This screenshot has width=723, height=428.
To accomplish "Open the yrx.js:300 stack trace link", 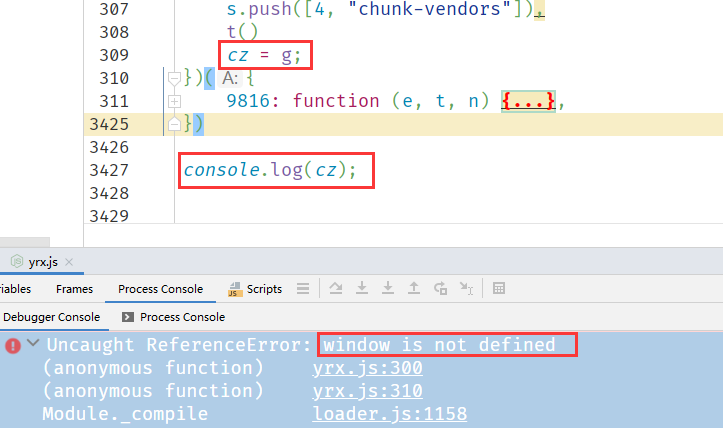I will (367, 368).
